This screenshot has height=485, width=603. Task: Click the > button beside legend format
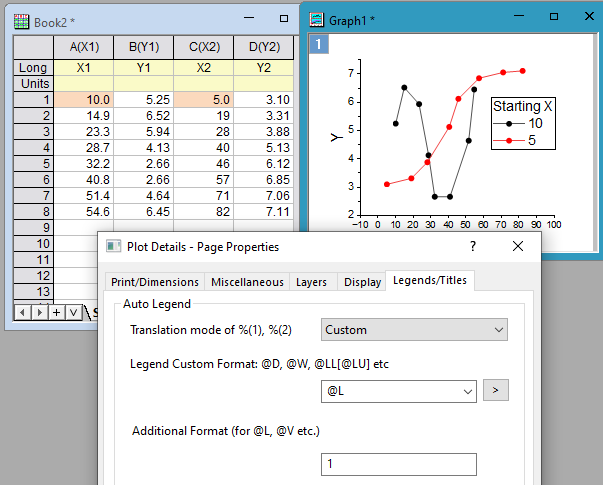pyautogui.click(x=496, y=391)
